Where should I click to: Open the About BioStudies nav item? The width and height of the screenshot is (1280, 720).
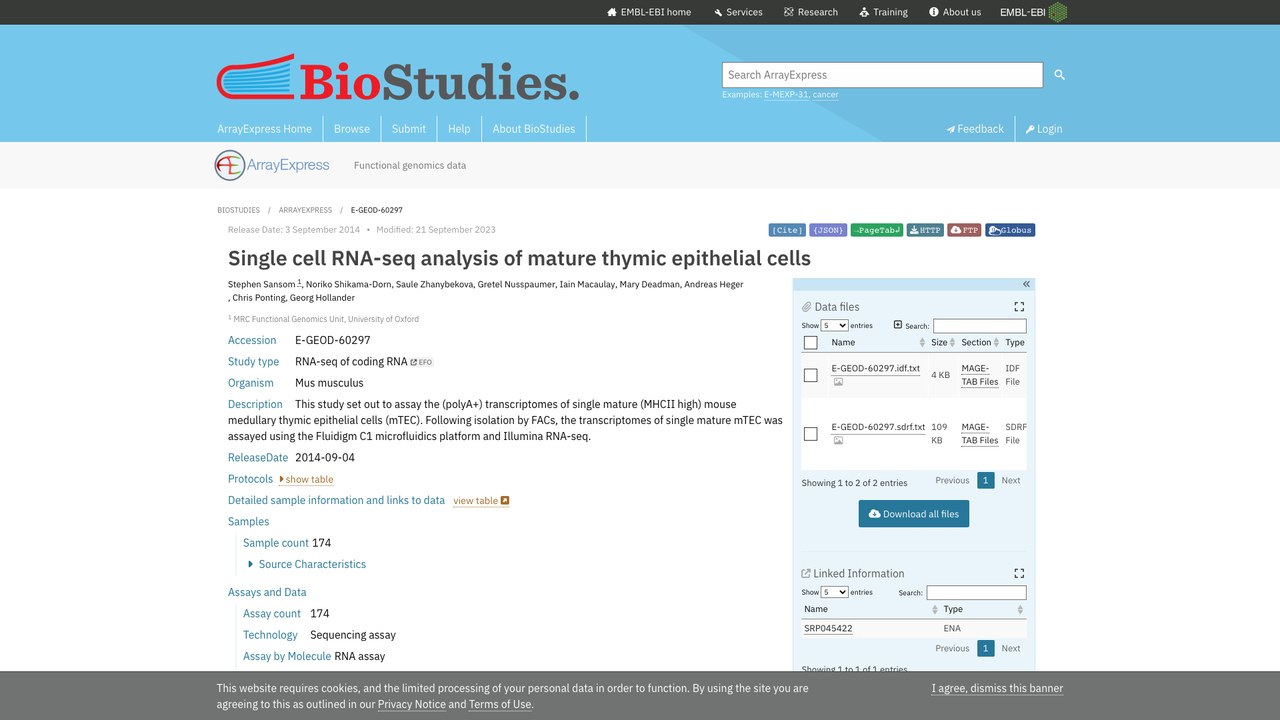[x=534, y=129]
